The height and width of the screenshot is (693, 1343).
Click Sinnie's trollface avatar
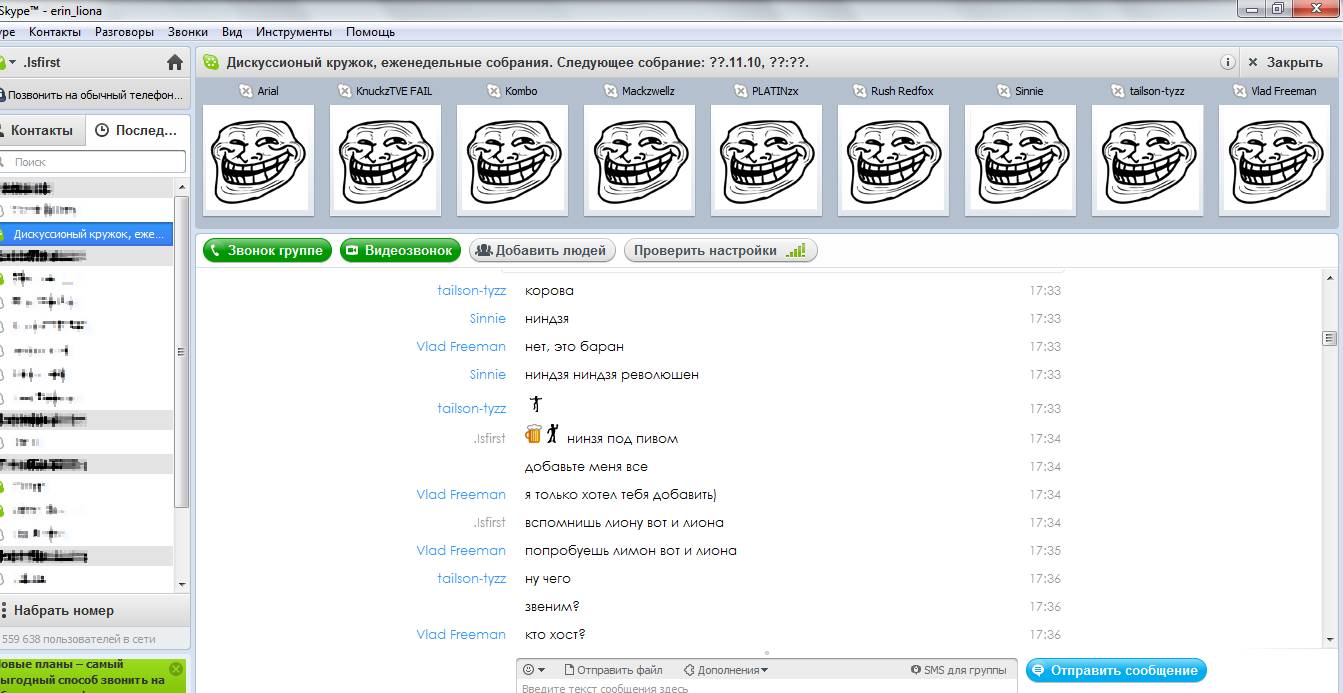click(1020, 160)
